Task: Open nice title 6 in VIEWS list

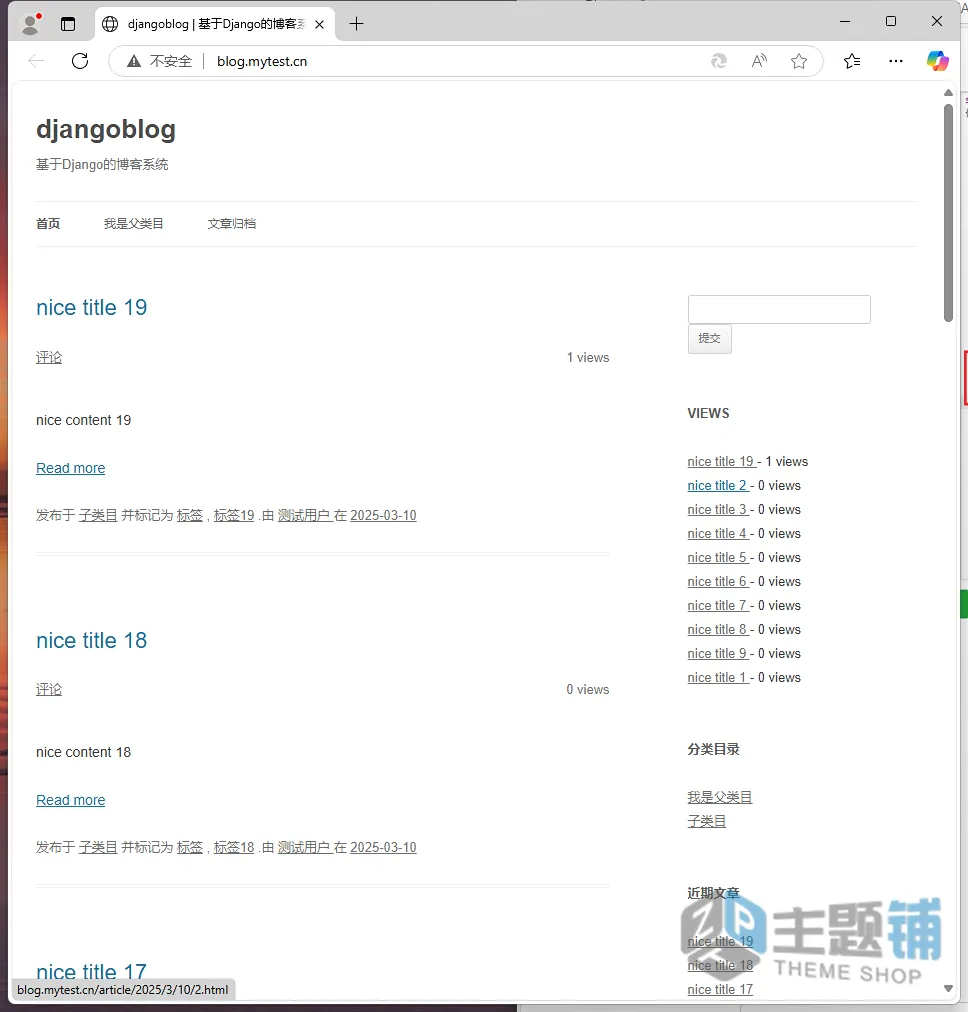Action: tap(717, 582)
